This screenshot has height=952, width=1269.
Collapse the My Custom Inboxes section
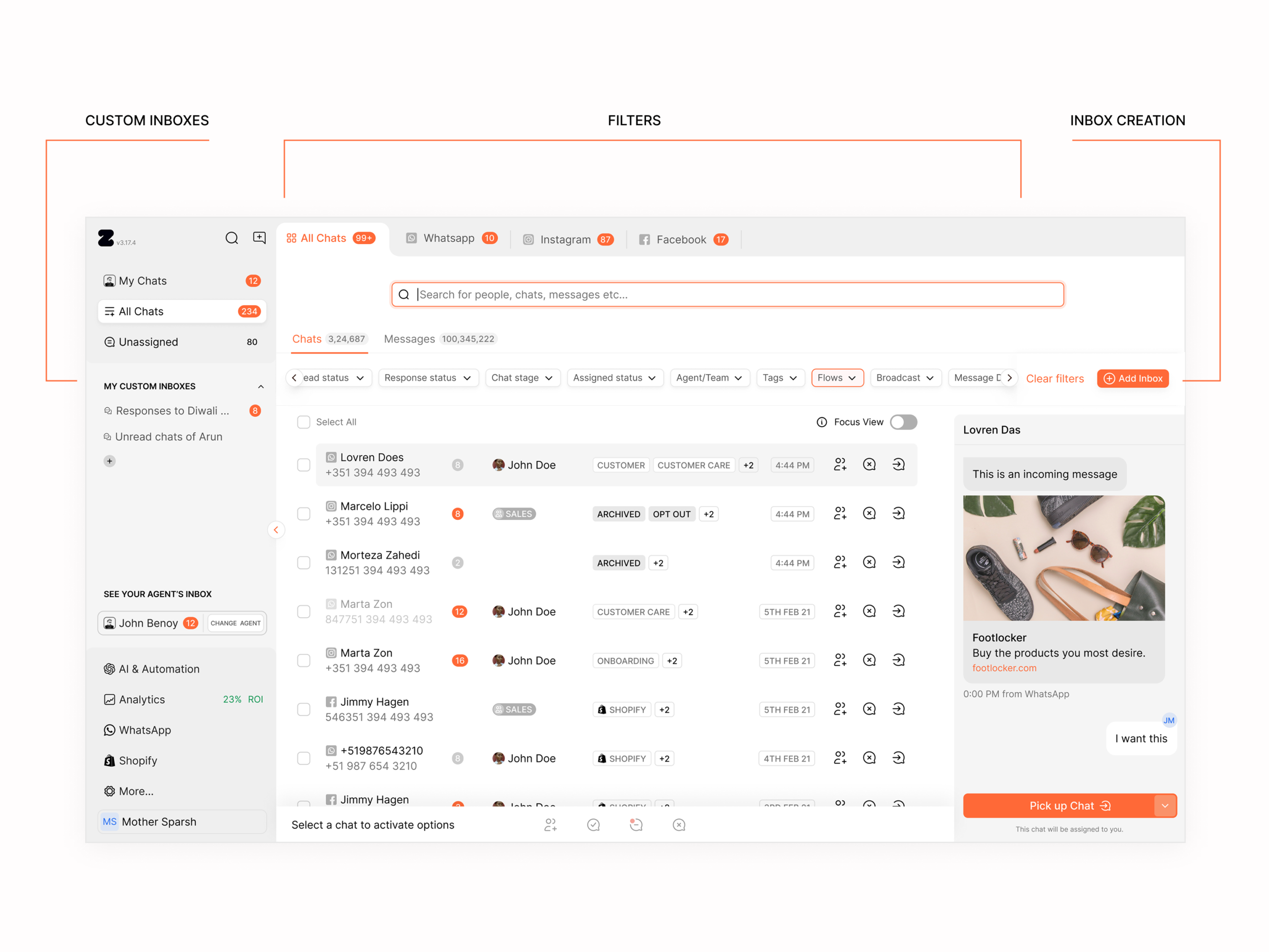[261, 386]
